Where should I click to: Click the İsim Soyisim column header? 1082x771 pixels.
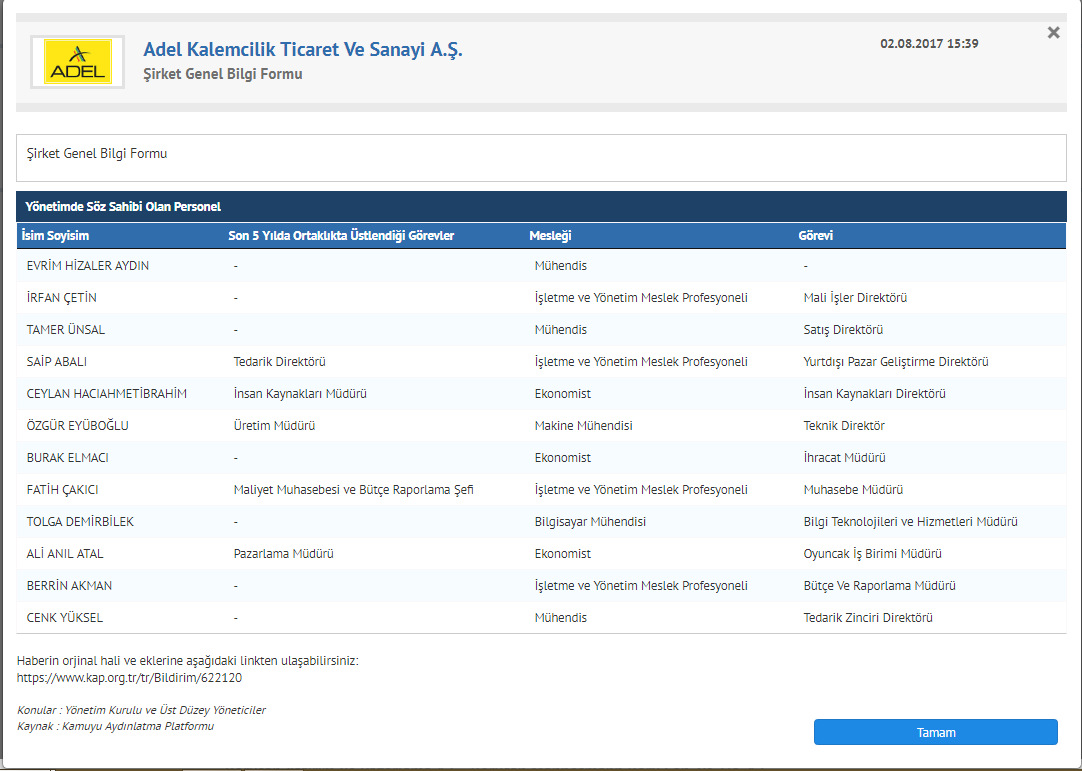(x=55, y=235)
